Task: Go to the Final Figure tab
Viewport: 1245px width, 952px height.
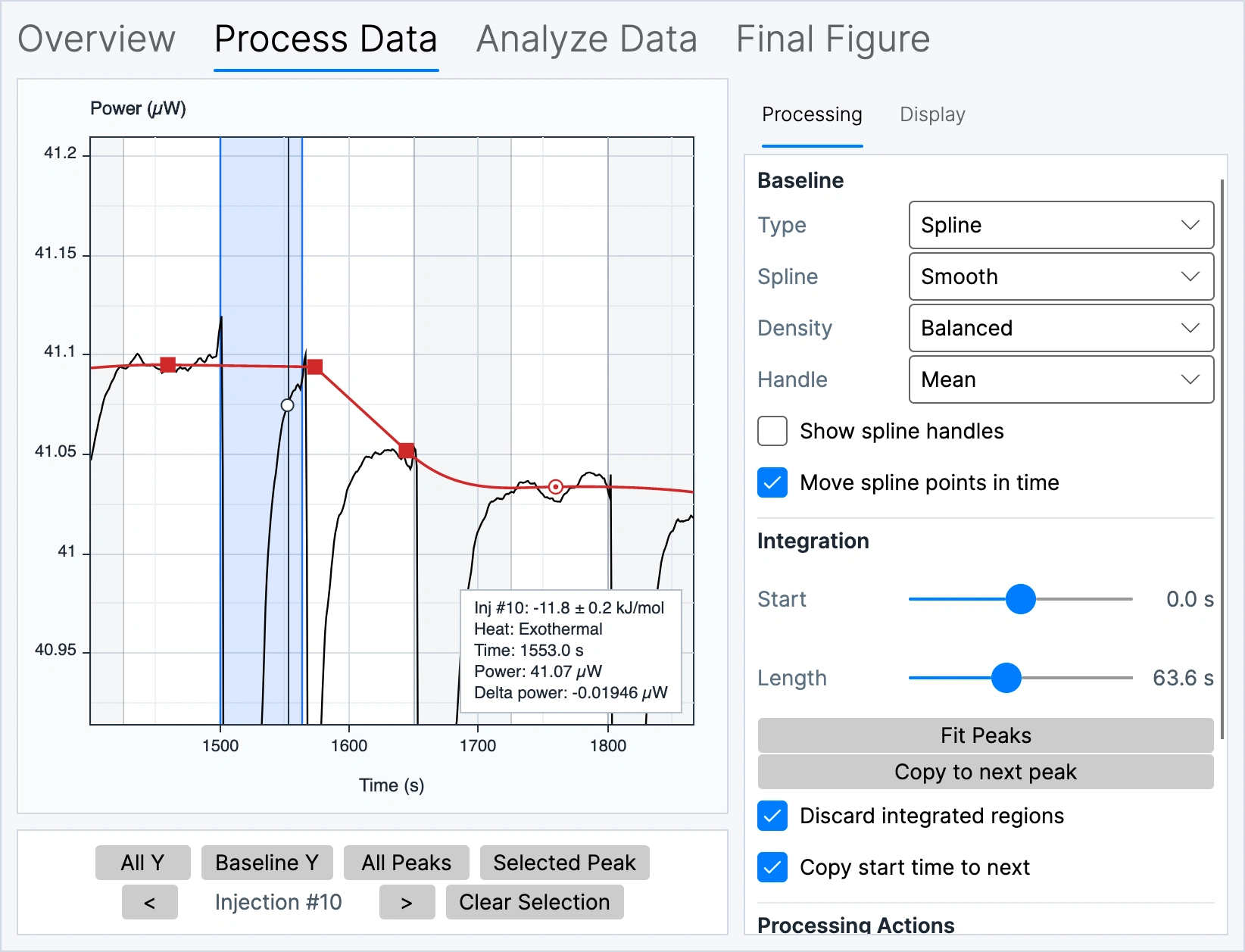Action: coord(833,39)
